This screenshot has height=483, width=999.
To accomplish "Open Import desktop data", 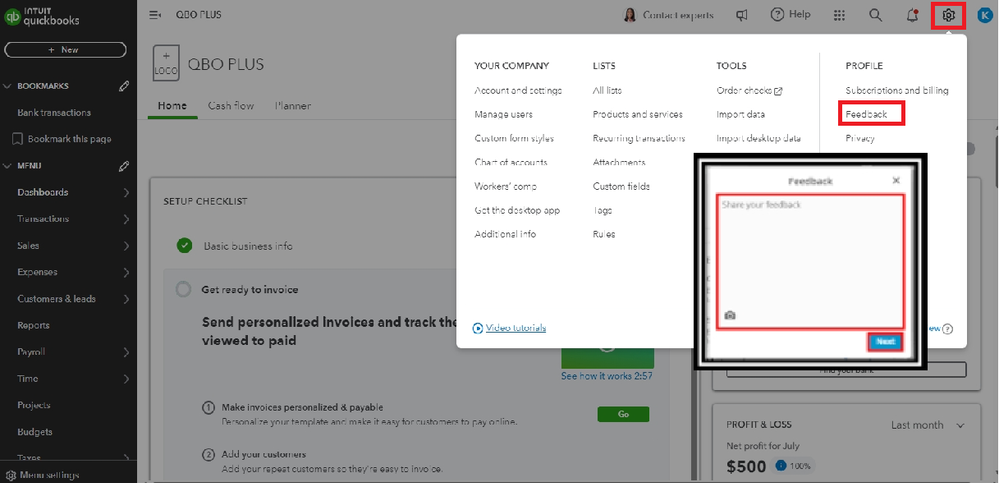I will 758,138.
